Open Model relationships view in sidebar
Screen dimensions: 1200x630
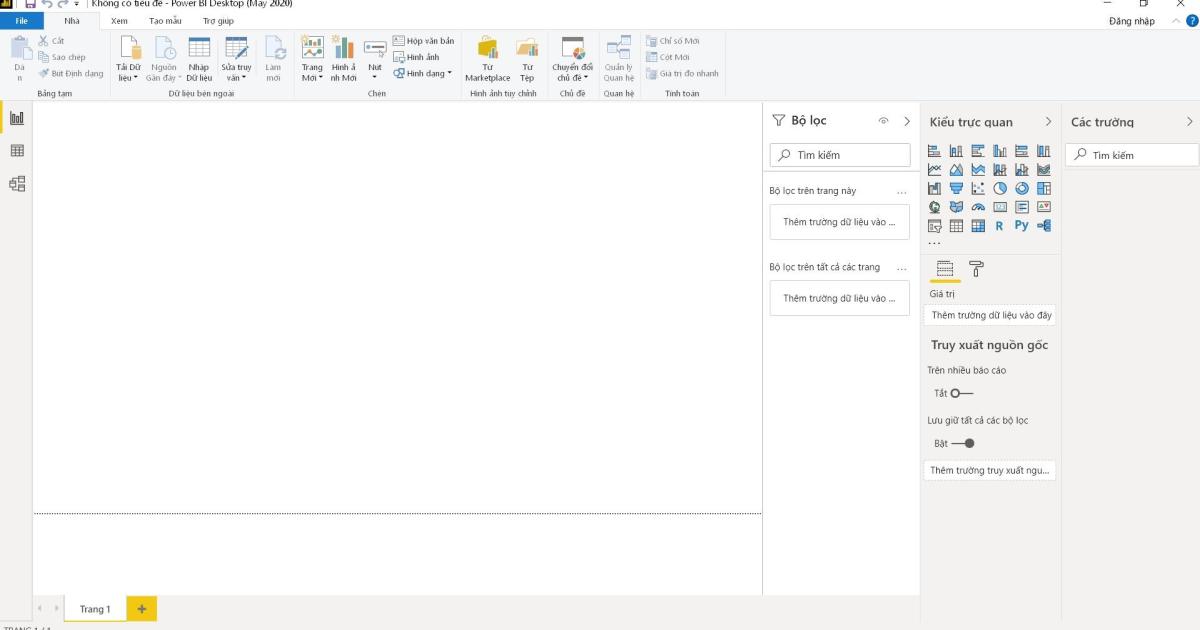coord(16,184)
